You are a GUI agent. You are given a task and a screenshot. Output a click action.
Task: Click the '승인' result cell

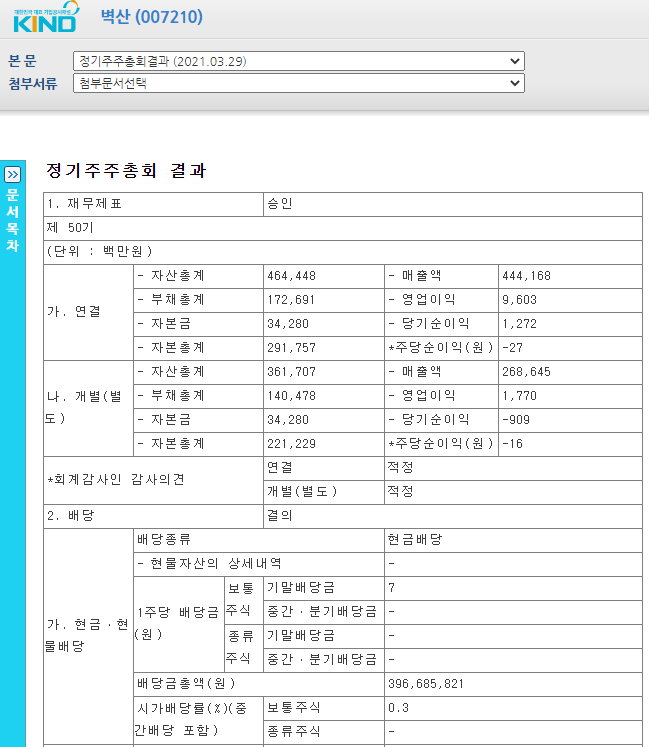[x=453, y=204]
